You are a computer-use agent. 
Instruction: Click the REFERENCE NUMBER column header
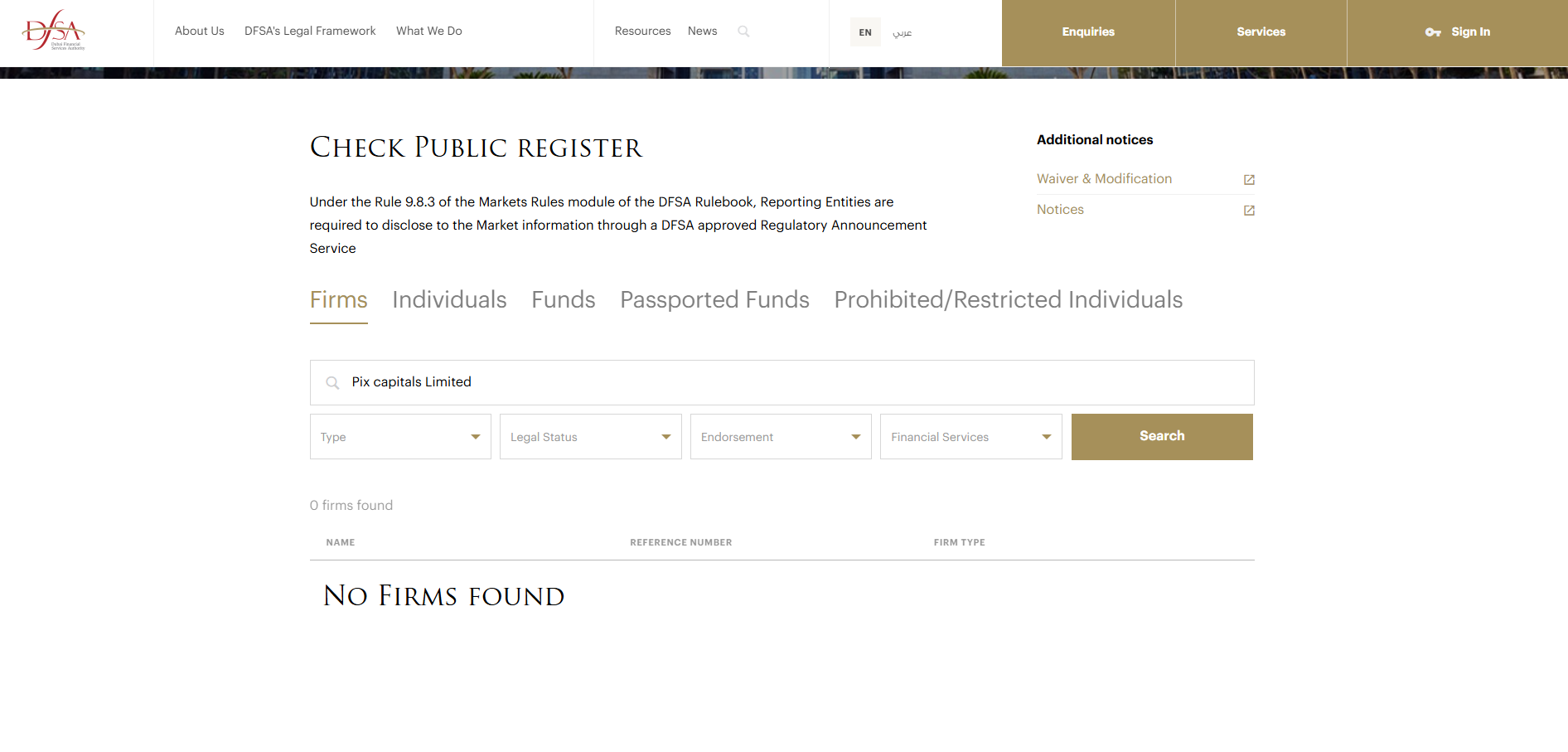tap(681, 542)
